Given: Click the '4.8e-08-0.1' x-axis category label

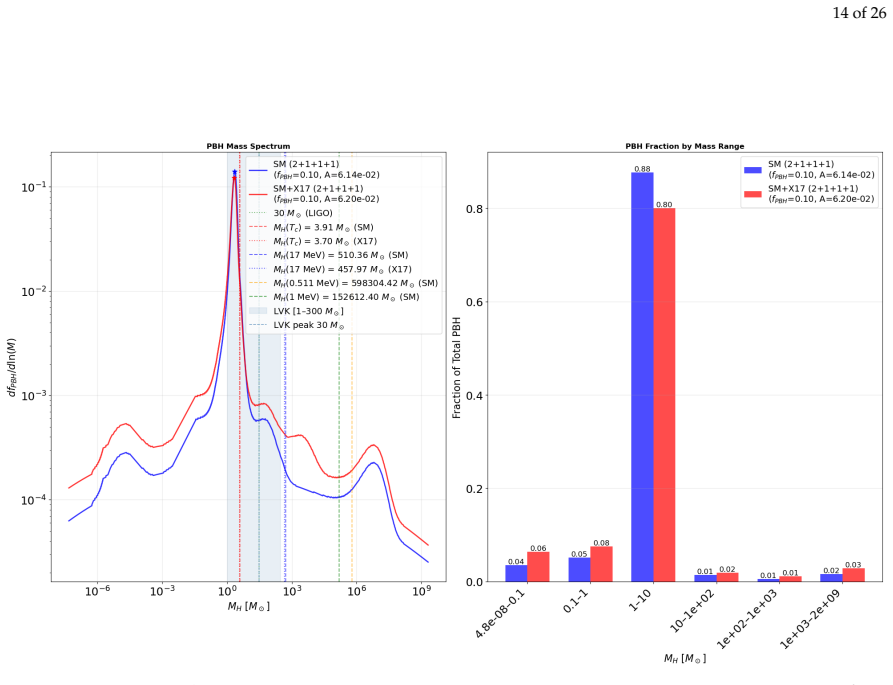Looking at the screenshot, I should point(501,613).
